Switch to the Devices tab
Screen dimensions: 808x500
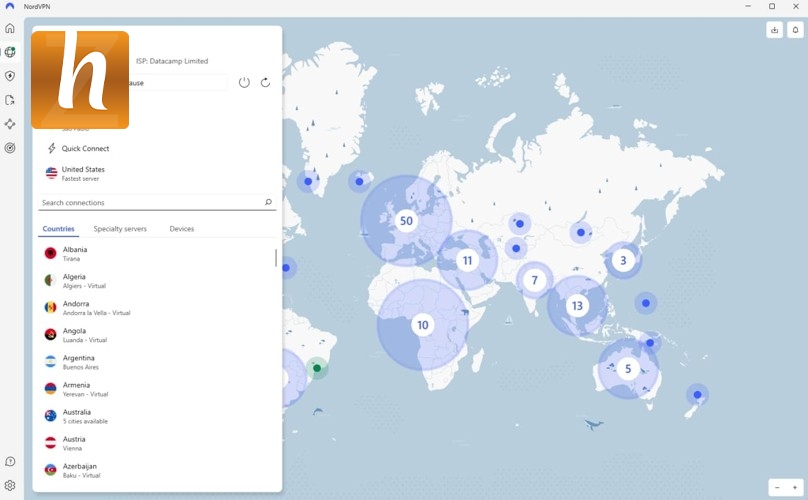[x=181, y=229]
